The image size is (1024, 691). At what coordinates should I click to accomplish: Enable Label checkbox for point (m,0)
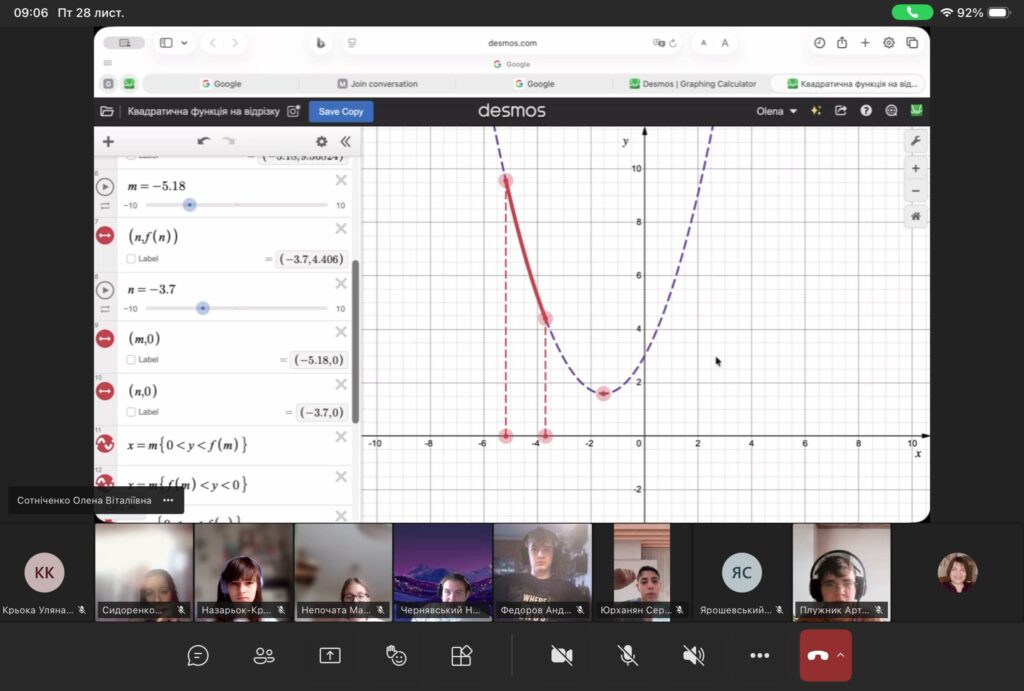tap(132, 360)
